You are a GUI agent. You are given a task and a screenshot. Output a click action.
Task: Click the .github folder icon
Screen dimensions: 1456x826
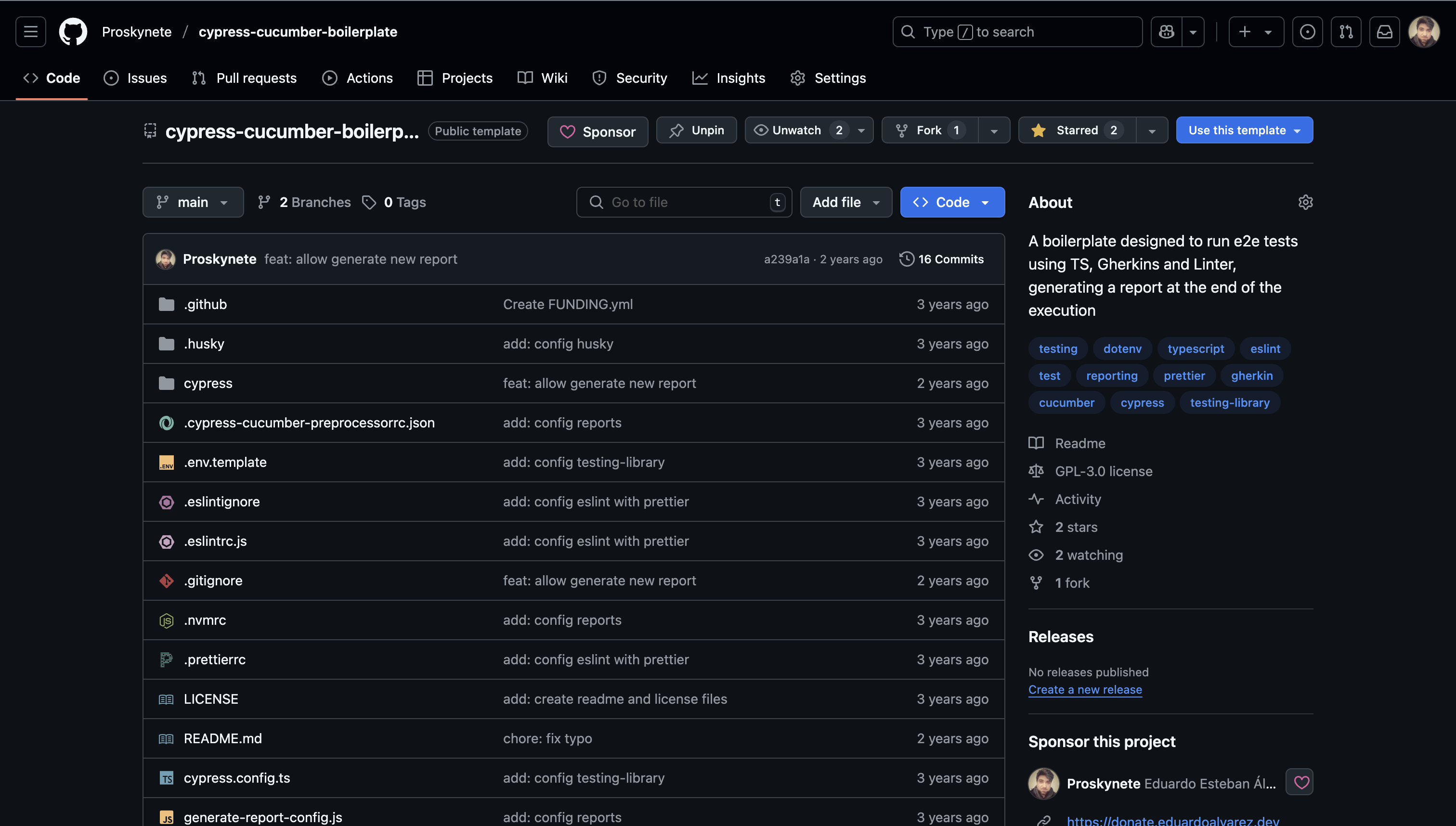click(166, 304)
